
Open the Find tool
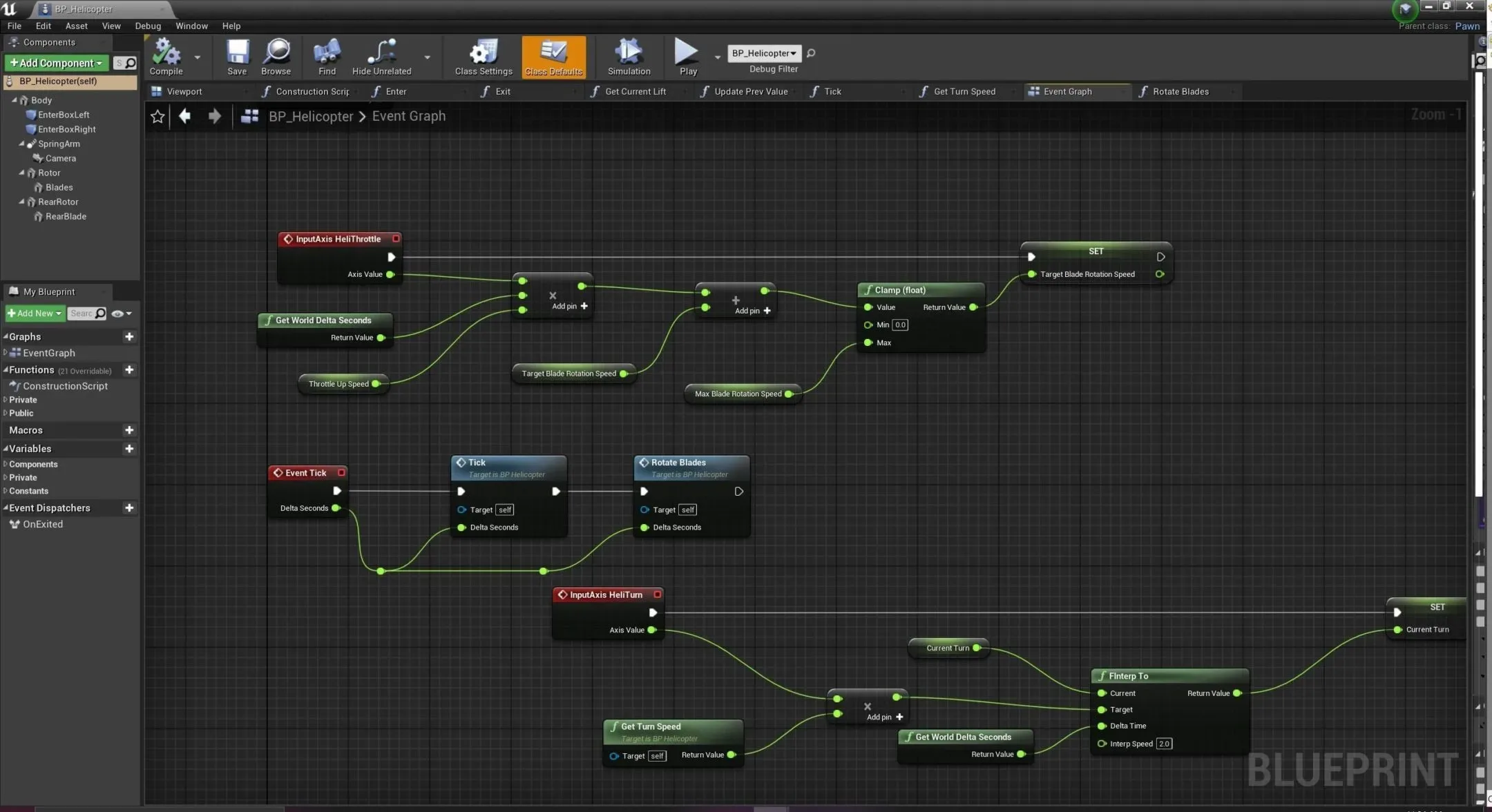click(x=327, y=57)
